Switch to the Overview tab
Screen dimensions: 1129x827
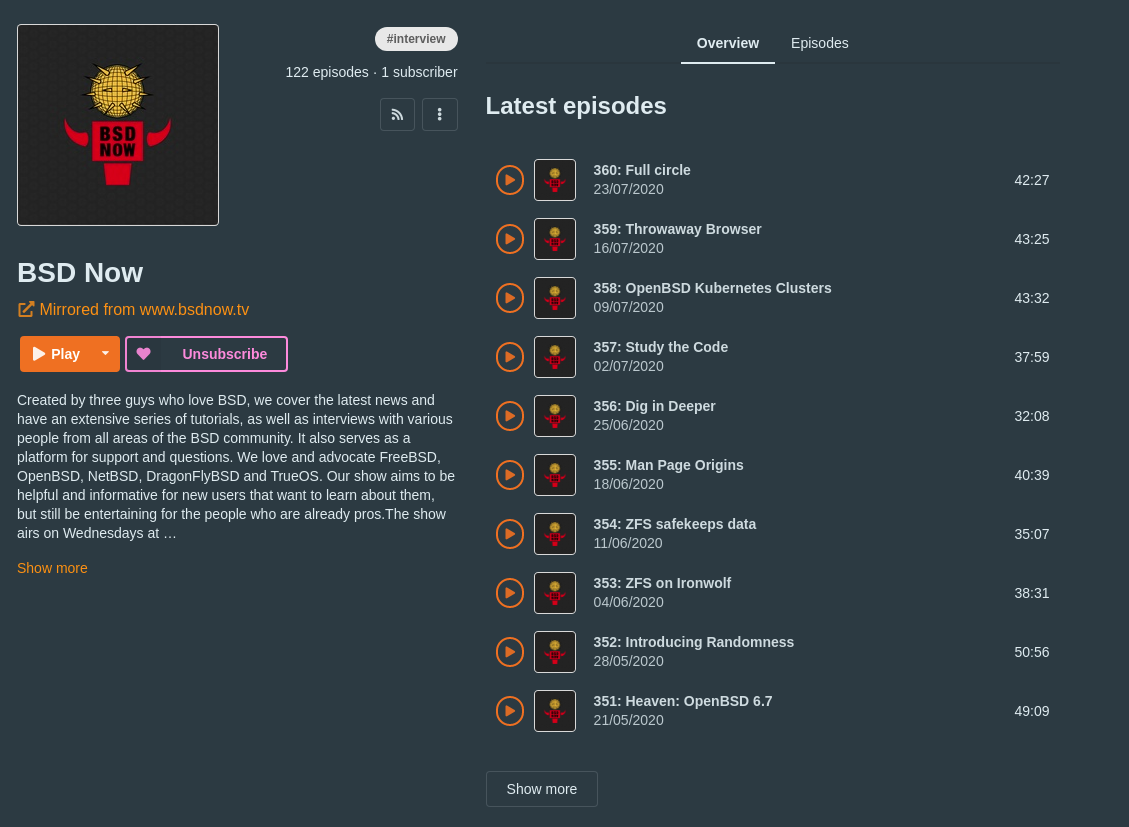728,43
